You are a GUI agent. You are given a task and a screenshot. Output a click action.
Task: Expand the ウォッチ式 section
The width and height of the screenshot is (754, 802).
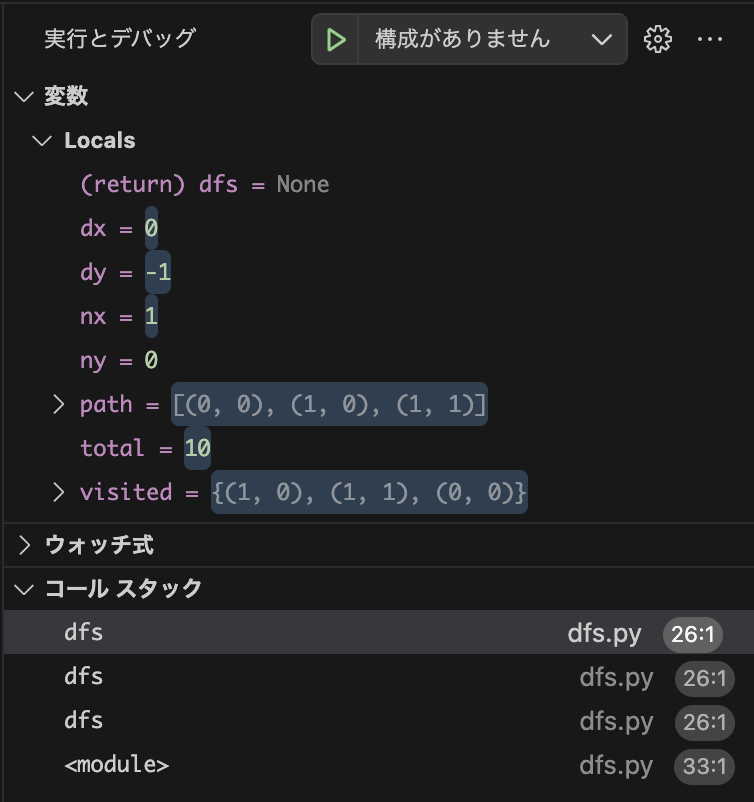pos(24,545)
